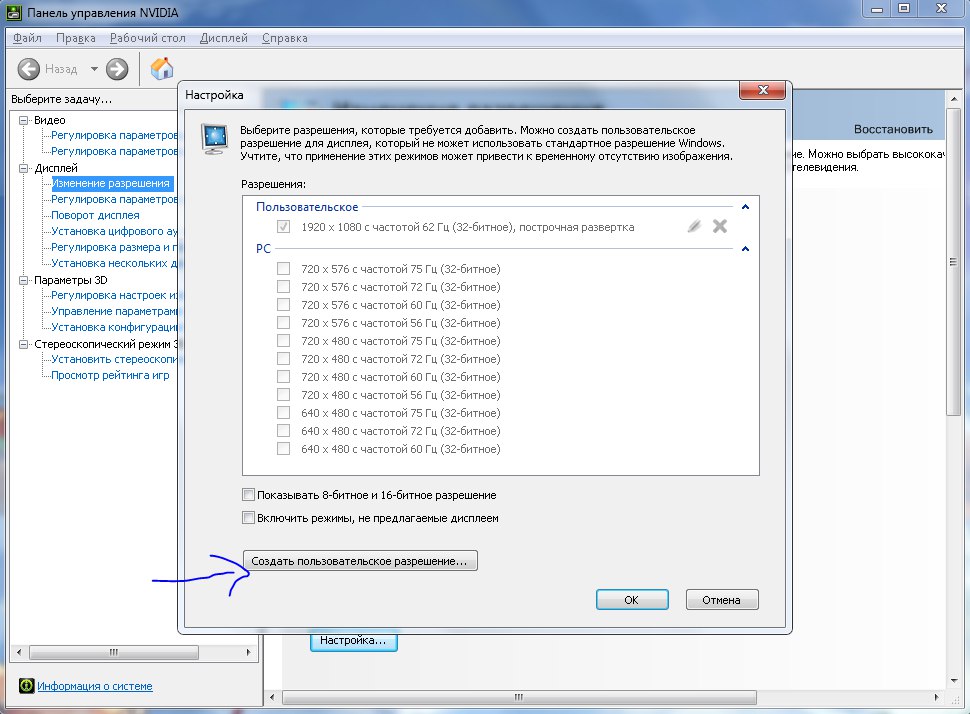Go to the Home house icon

(x=161, y=68)
